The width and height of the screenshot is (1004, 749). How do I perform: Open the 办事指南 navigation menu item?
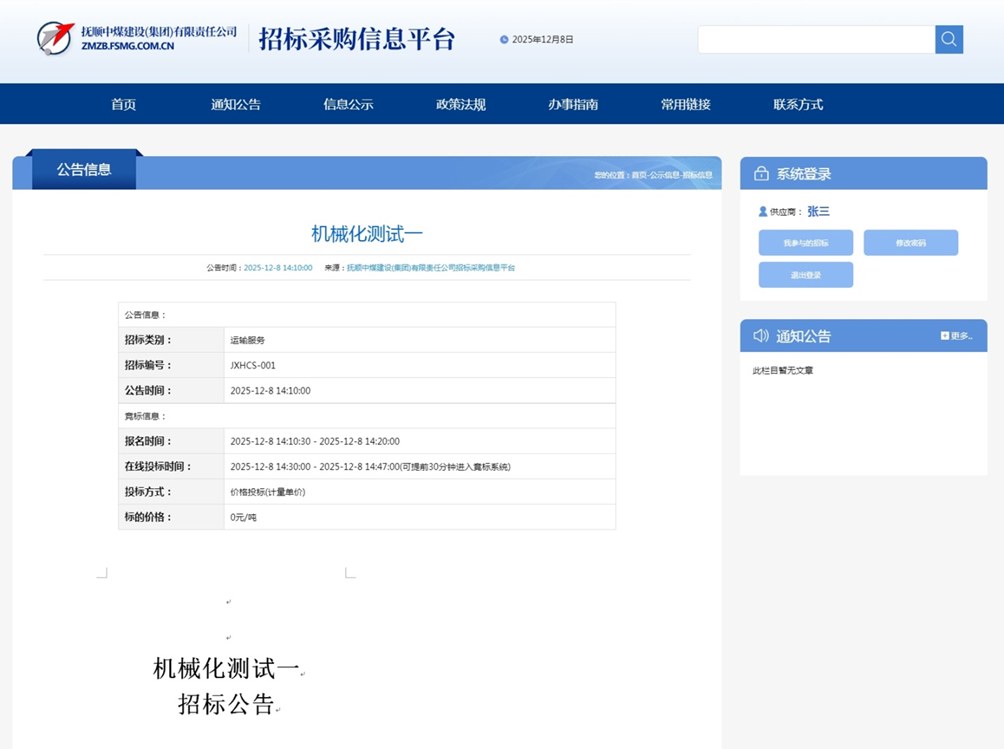573,104
